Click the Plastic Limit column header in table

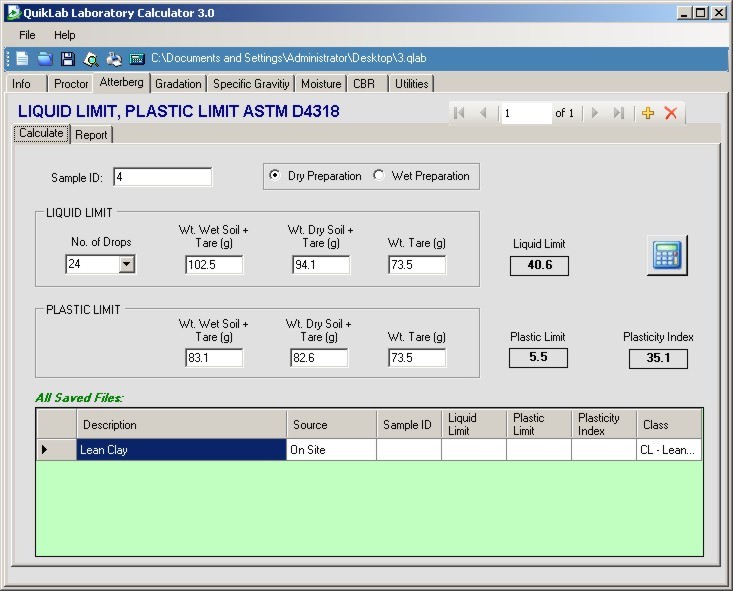click(x=539, y=425)
